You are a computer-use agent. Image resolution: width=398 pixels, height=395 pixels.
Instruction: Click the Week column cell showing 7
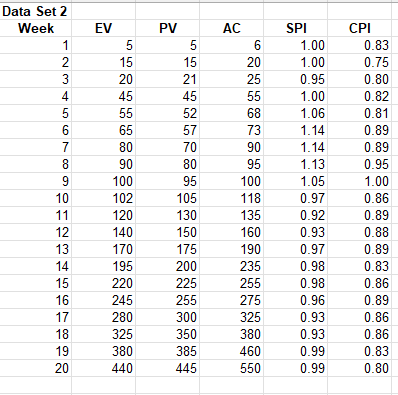35,147
